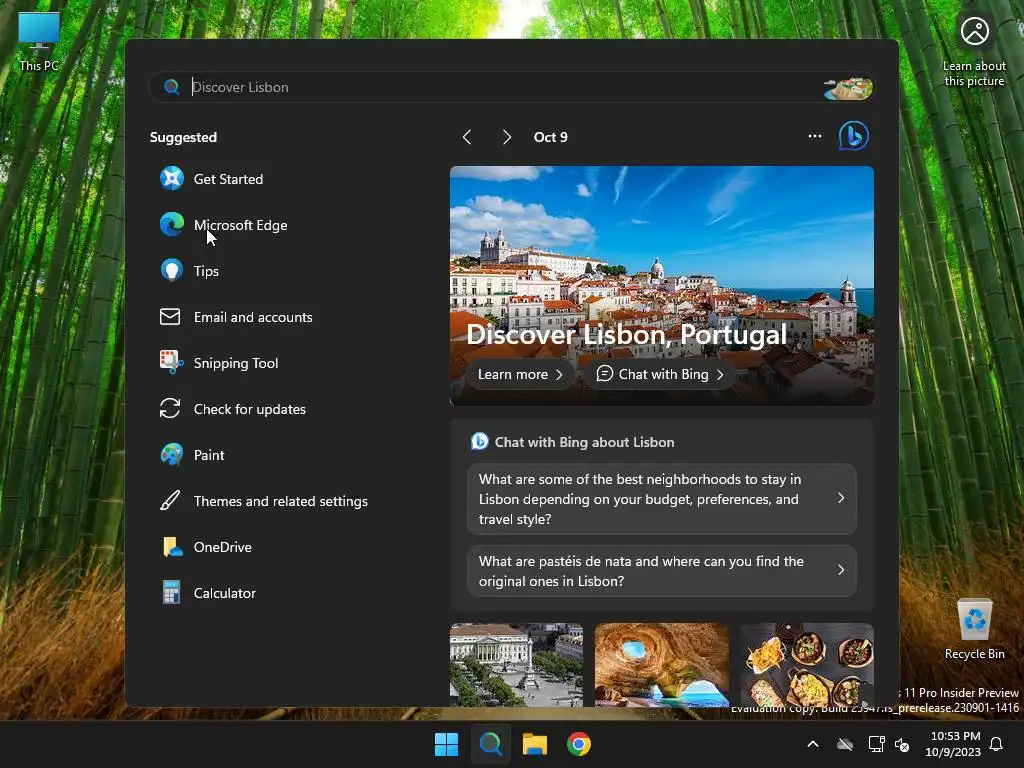1024x768 pixels.
Task: Go to the previous day's highlight
Action: [467, 137]
